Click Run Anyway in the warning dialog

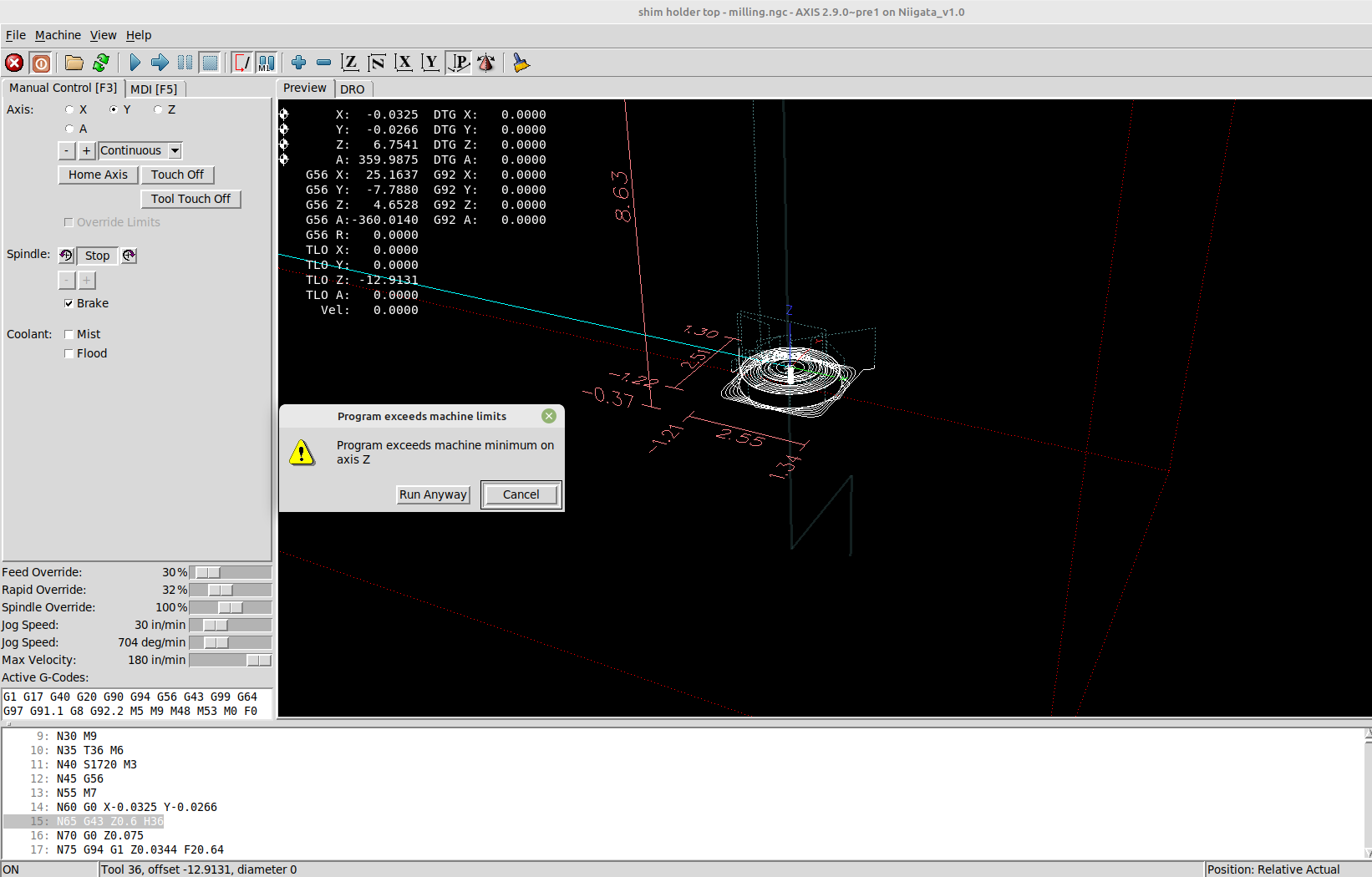tap(433, 494)
